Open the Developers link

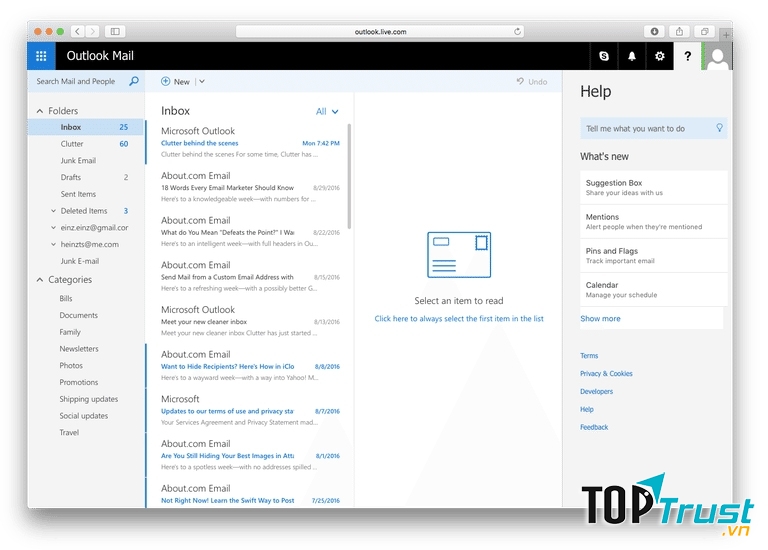pyautogui.click(x=596, y=391)
